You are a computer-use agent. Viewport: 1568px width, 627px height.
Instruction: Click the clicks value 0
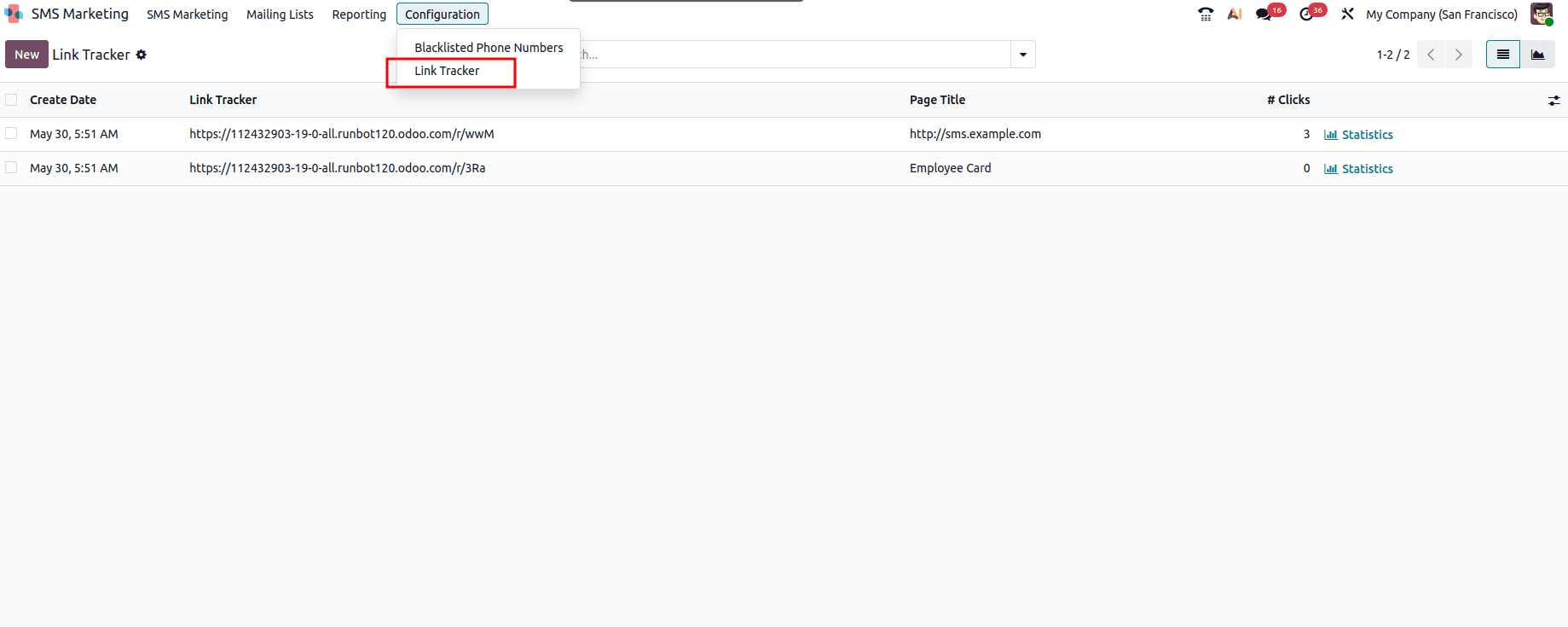pos(1306,168)
